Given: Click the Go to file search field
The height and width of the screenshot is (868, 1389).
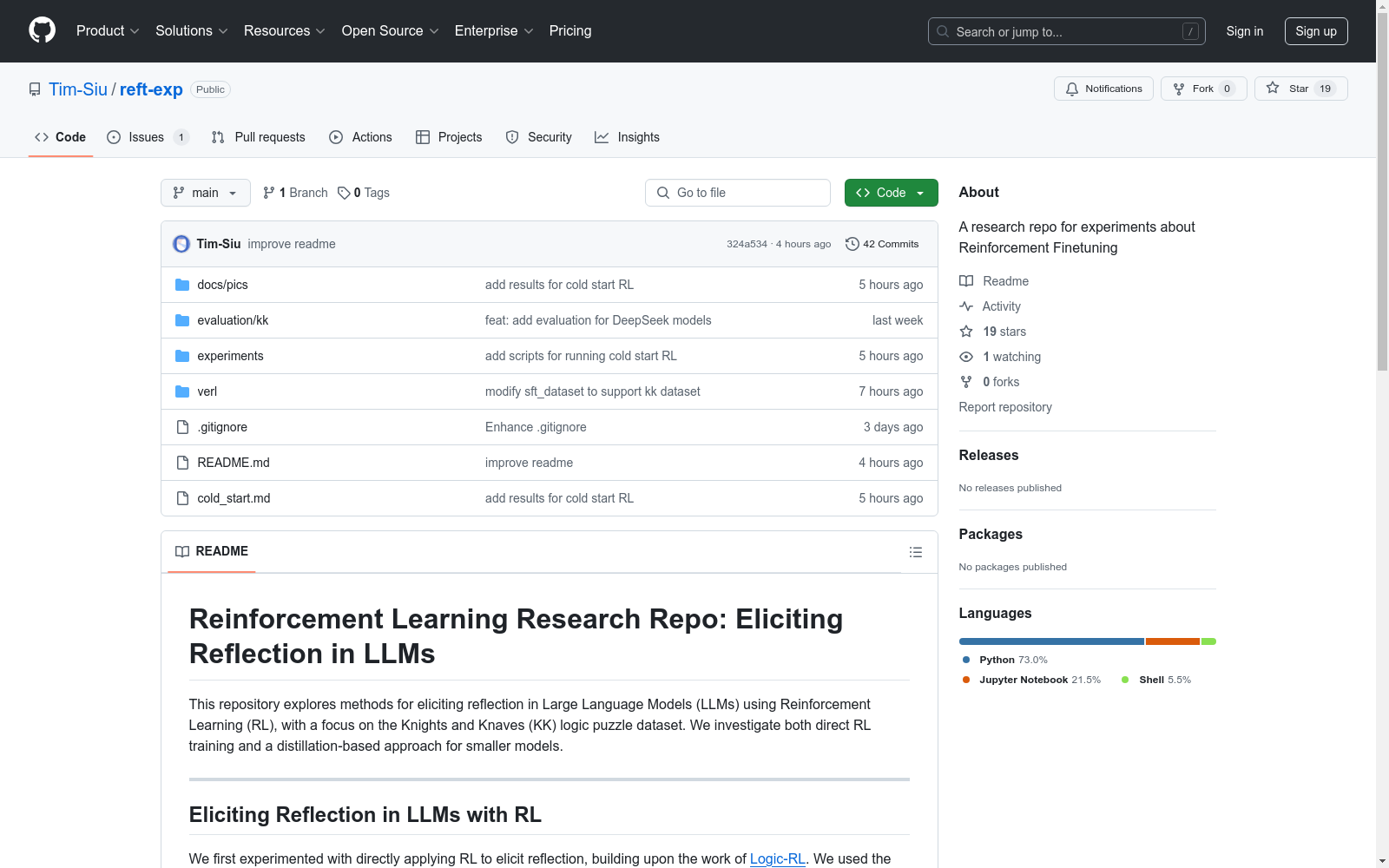Looking at the screenshot, I should click(x=738, y=193).
